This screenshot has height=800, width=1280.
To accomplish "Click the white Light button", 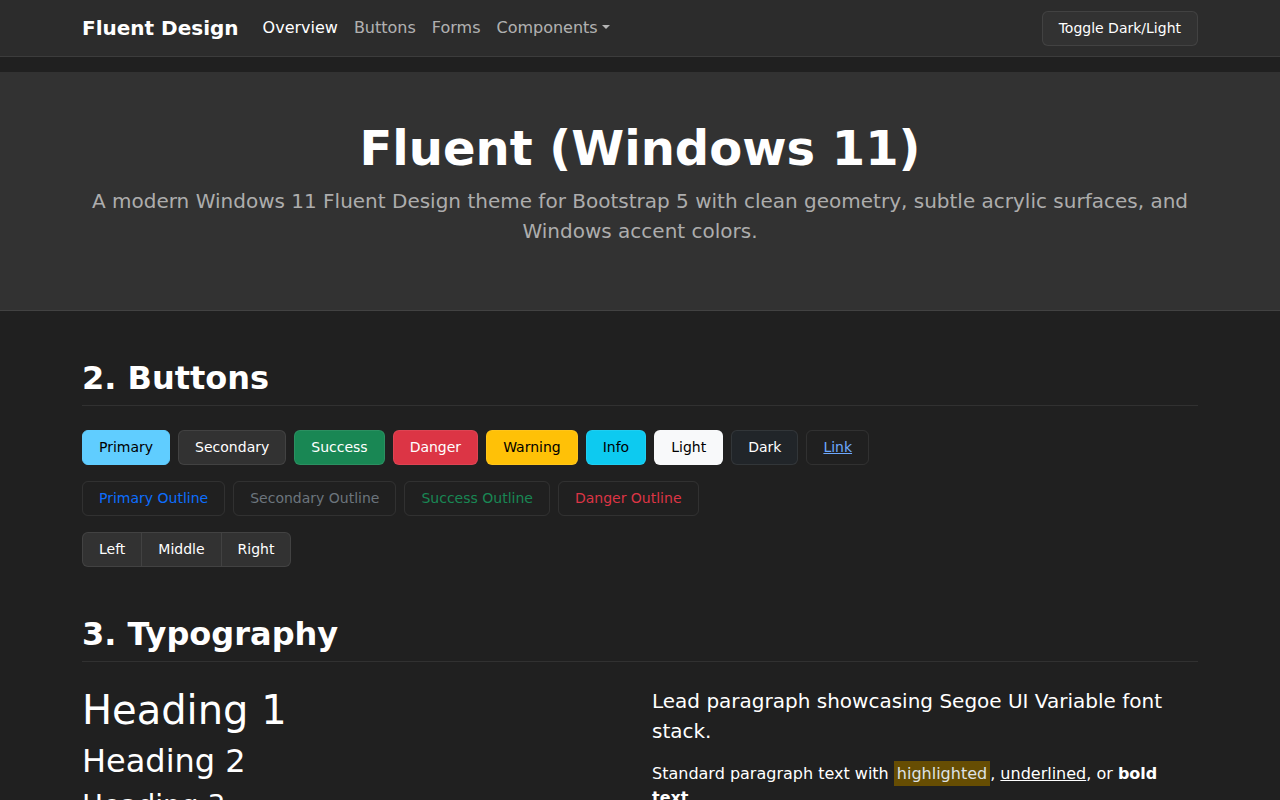I will 688,447.
